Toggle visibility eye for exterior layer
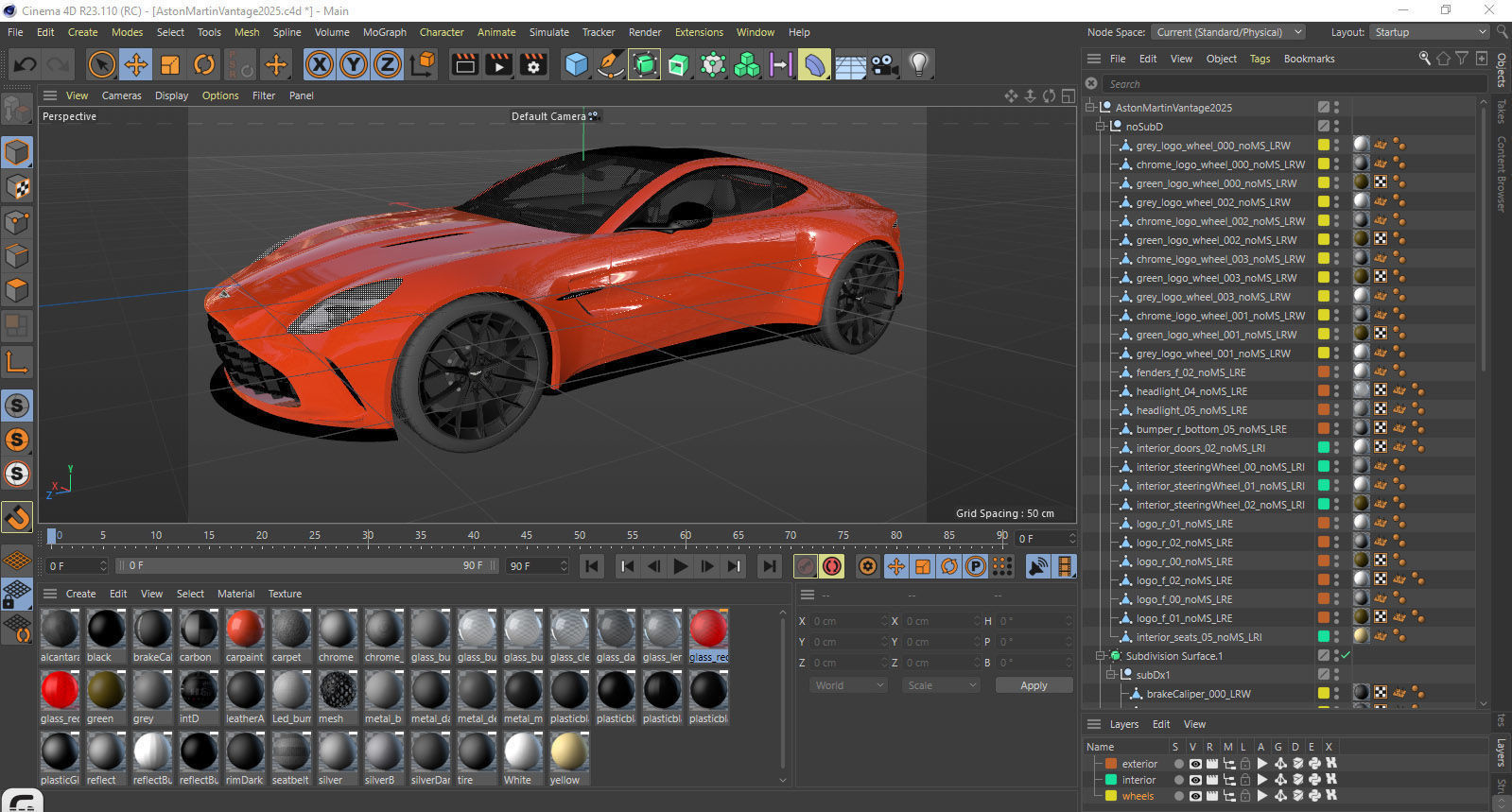 click(x=1195, y=764)
